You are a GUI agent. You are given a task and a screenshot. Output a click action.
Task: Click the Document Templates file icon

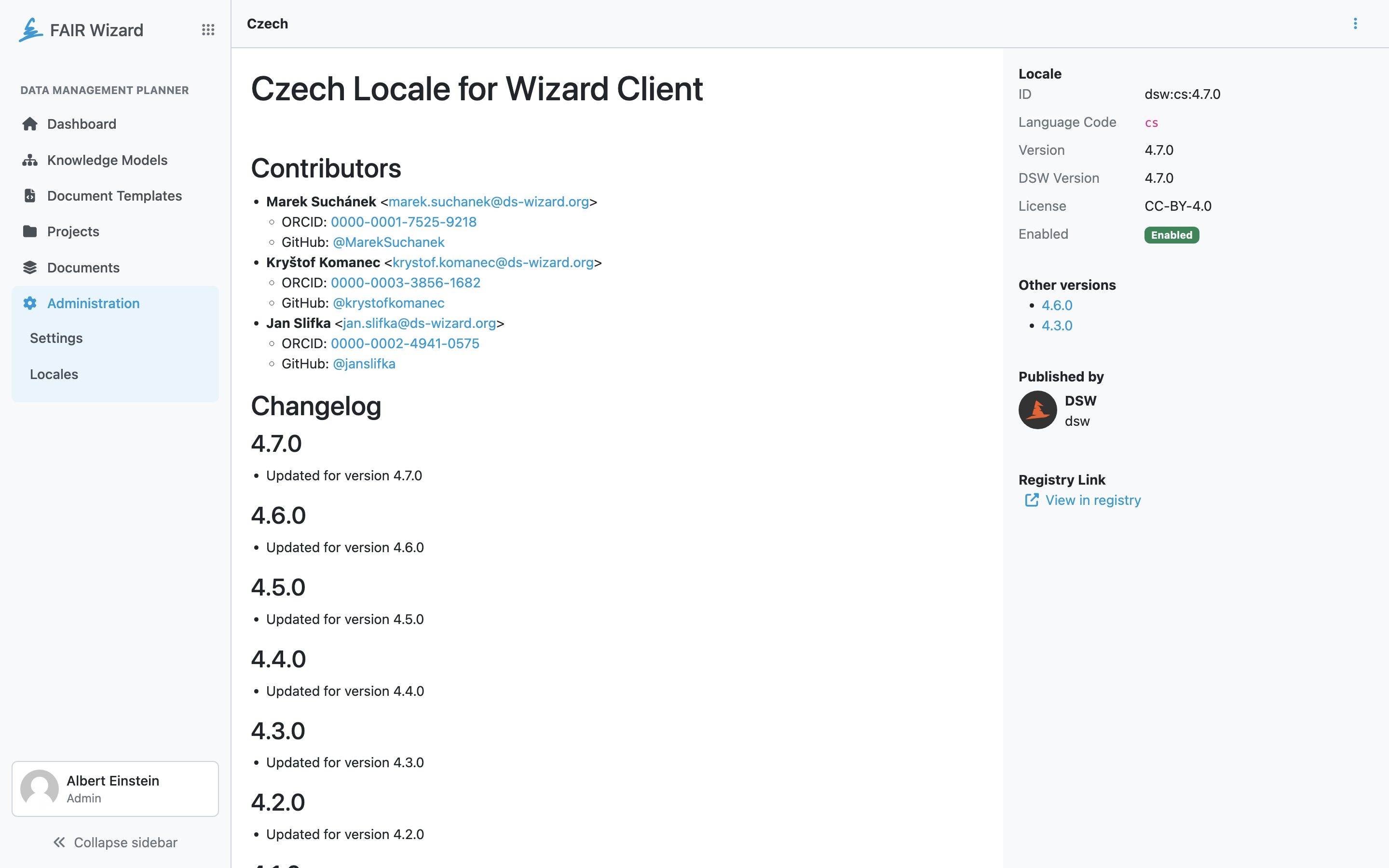click(30, 196)
